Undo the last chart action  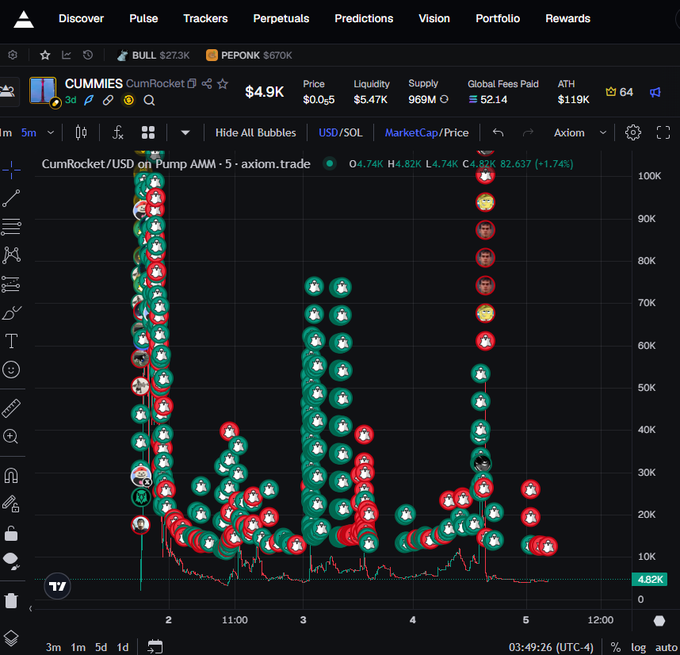tap(498, 133)
